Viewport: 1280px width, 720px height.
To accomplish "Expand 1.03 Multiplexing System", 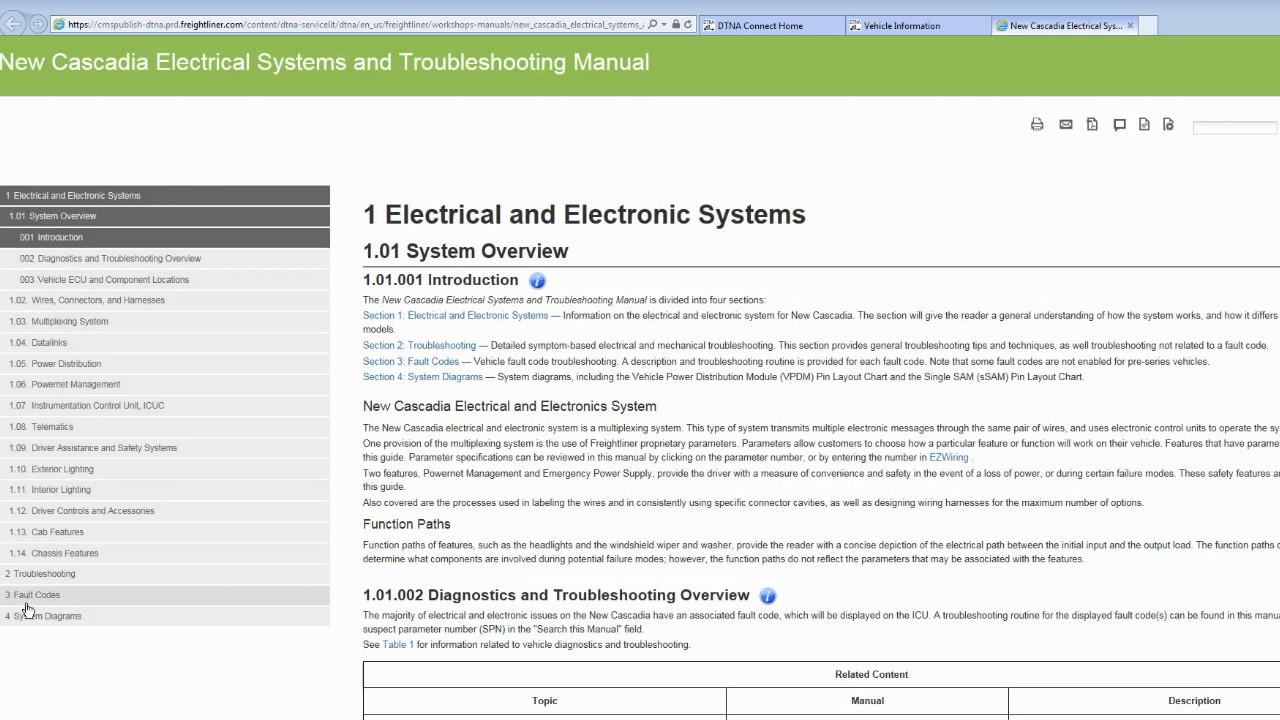I will (165, 322).
